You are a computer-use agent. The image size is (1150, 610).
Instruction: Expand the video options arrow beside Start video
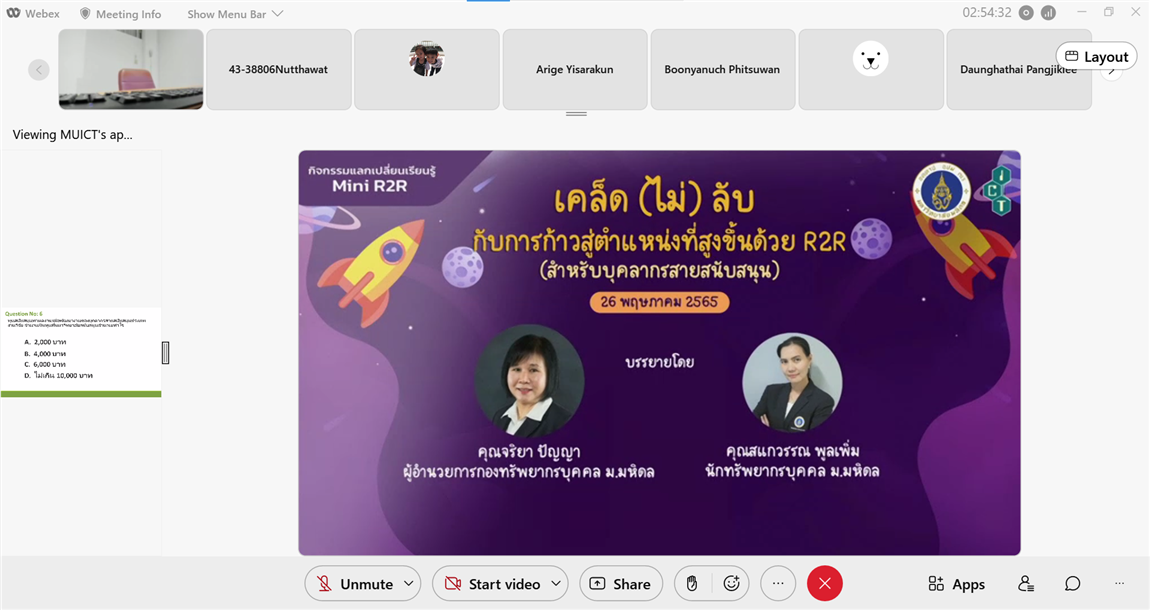556,584
